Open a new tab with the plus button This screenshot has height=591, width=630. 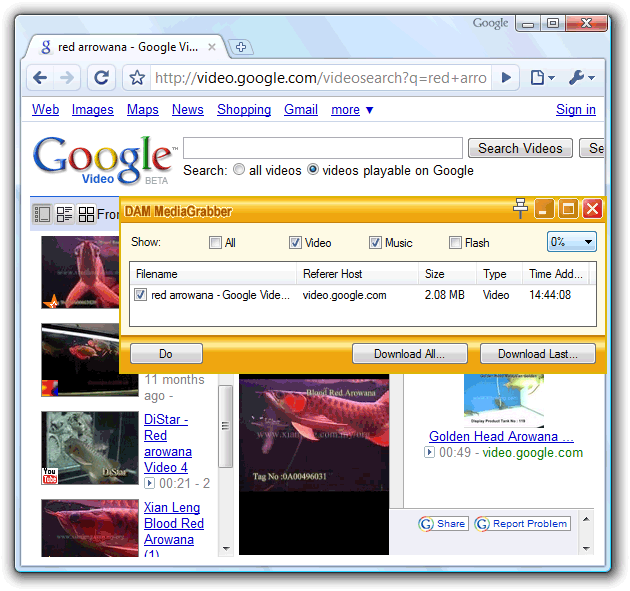tap(241, 47)
